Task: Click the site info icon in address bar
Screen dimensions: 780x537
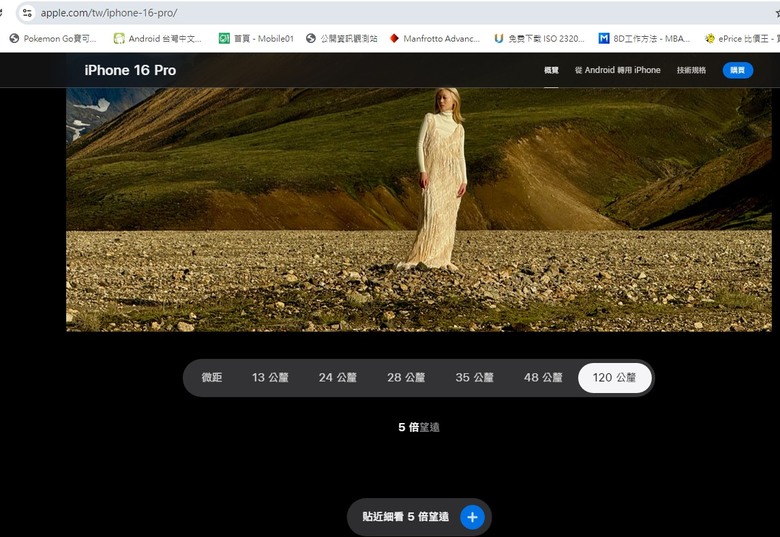Action: (27, 13)
